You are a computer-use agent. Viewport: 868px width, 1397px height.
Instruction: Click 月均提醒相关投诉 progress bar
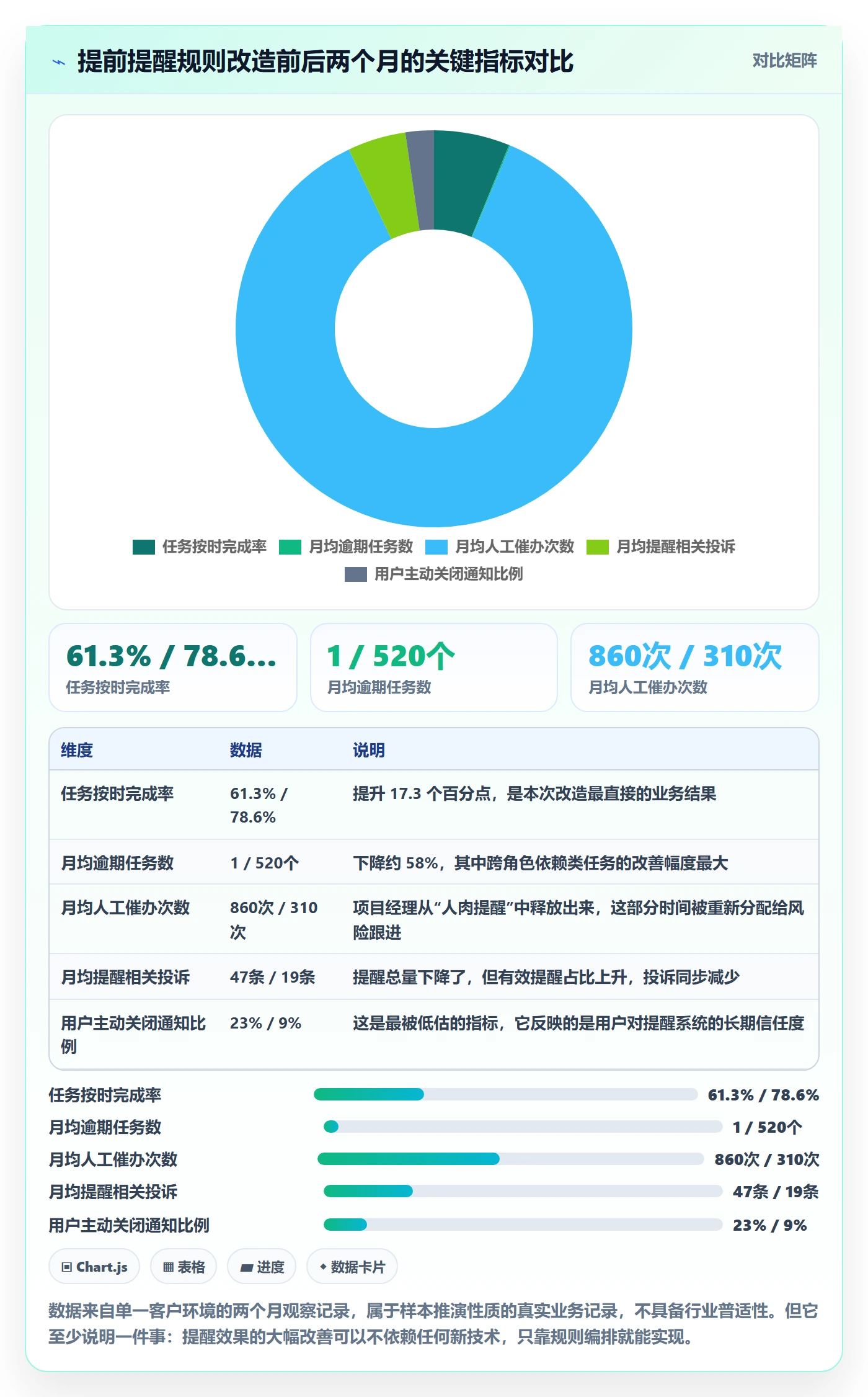(x=523, y=1191)
